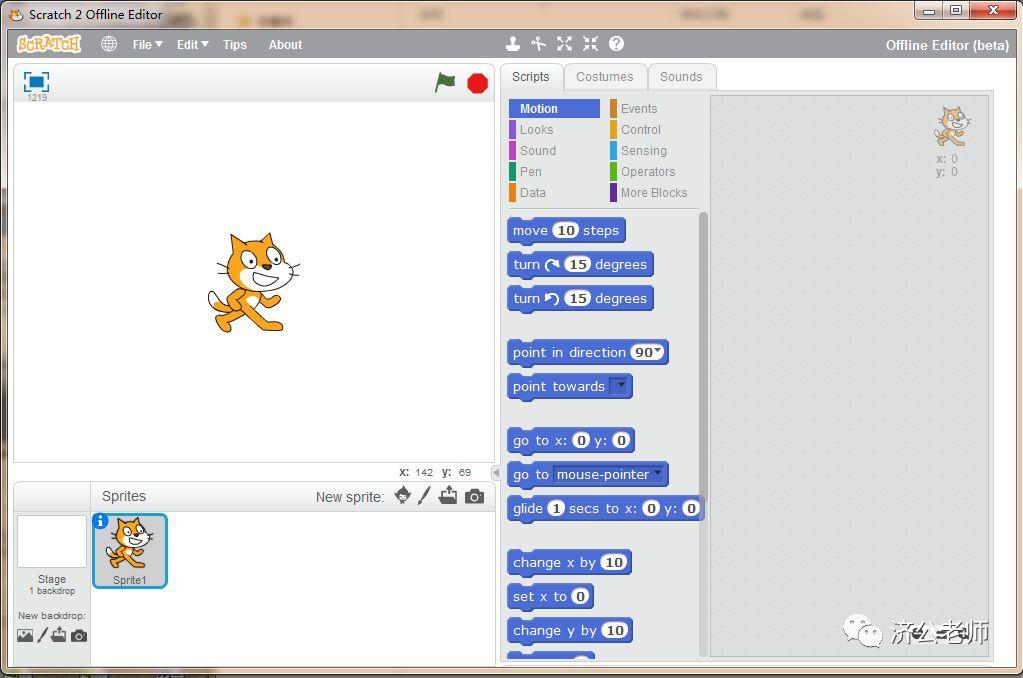The image size is (1023, 678).
Task: Click the Scratch logo
Action: [x=49, y=44]
